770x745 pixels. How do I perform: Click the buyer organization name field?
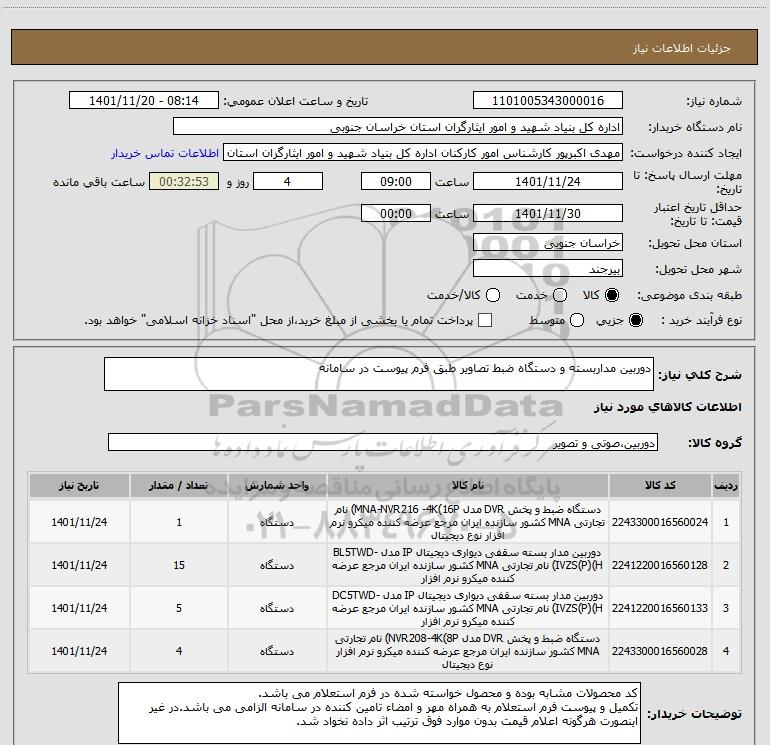click(398, 127)
